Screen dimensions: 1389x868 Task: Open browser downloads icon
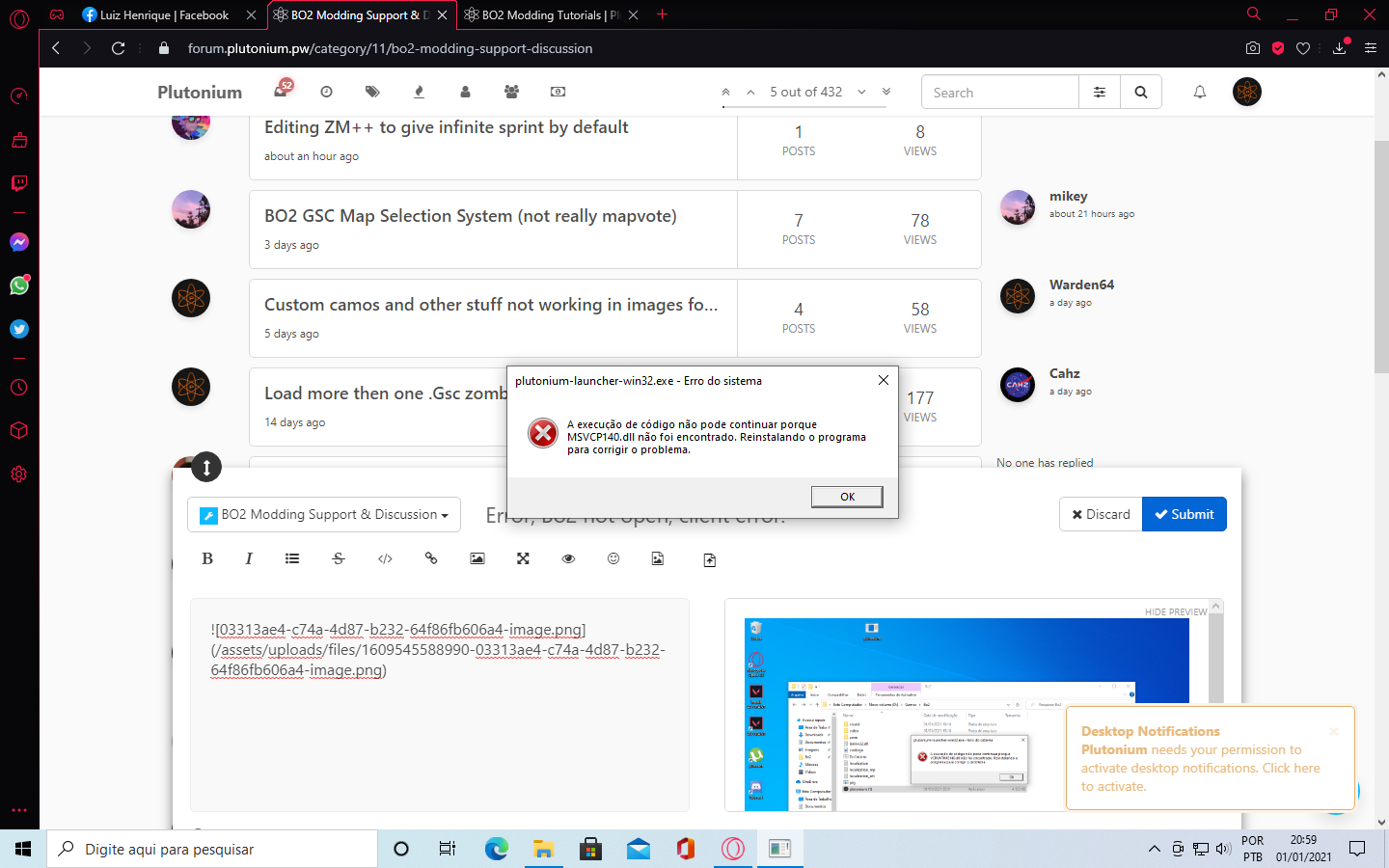[x=1340, y=48]
